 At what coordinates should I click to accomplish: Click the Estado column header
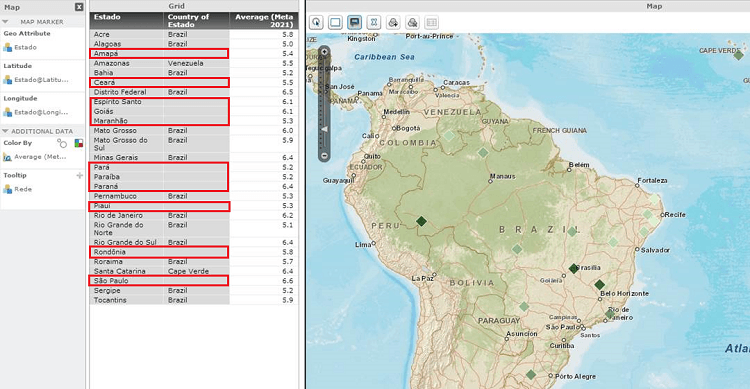pyautogui.click(x=127, y=20)
